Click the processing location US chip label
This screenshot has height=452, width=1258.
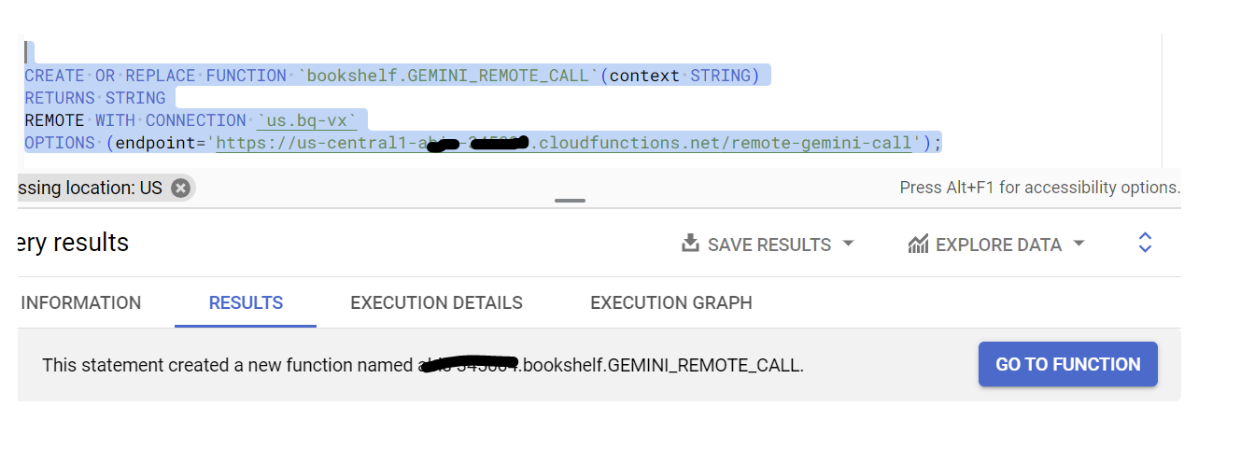pyautogui.click(x=88, y=187)
